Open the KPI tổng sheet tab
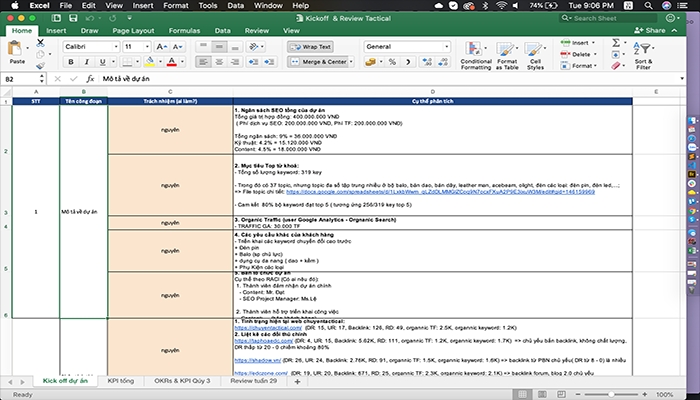Image resolution: width=700 pixels, height=400 pixels. click(x=121, y=381)
